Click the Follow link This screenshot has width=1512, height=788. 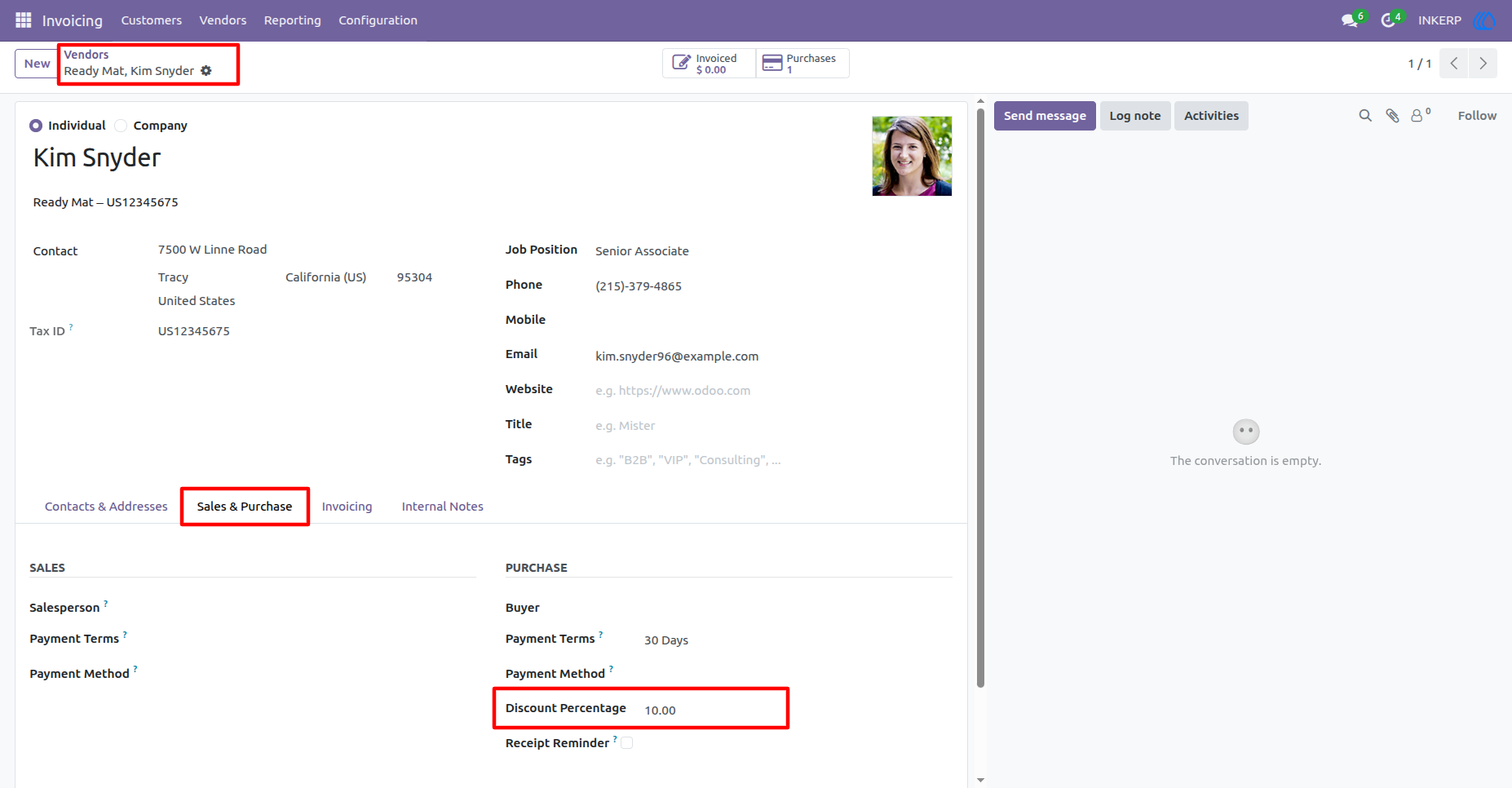1477,116
